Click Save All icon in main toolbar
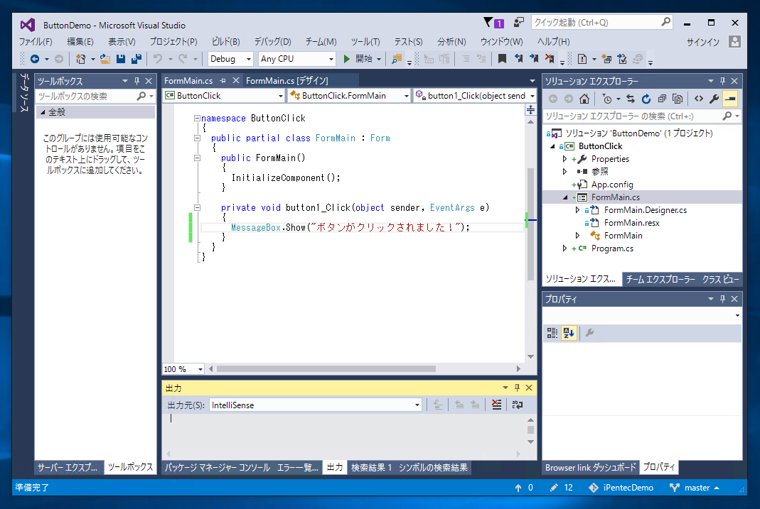 coord(136,59)
